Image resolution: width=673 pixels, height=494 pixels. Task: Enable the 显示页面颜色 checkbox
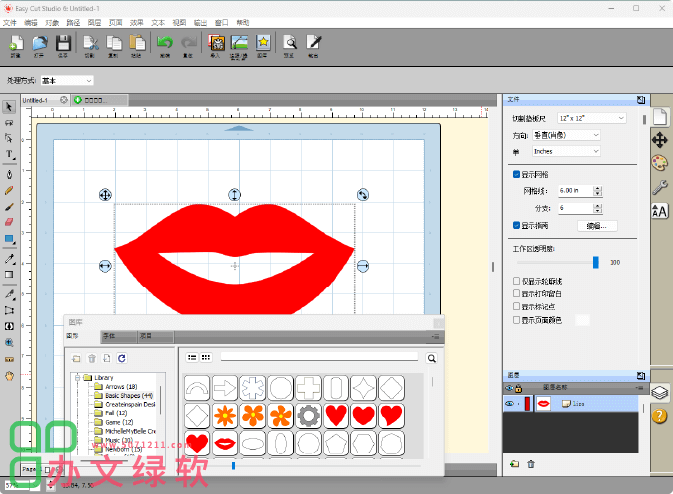point(517,320)
